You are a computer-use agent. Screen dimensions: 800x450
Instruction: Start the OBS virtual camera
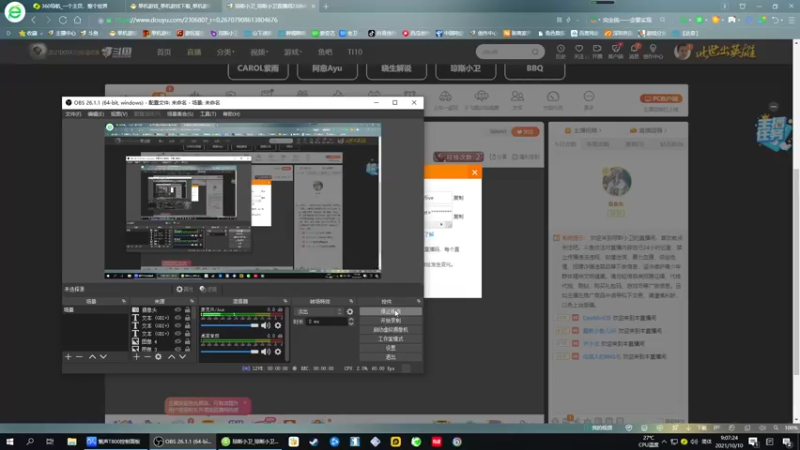tap(390, 330)
